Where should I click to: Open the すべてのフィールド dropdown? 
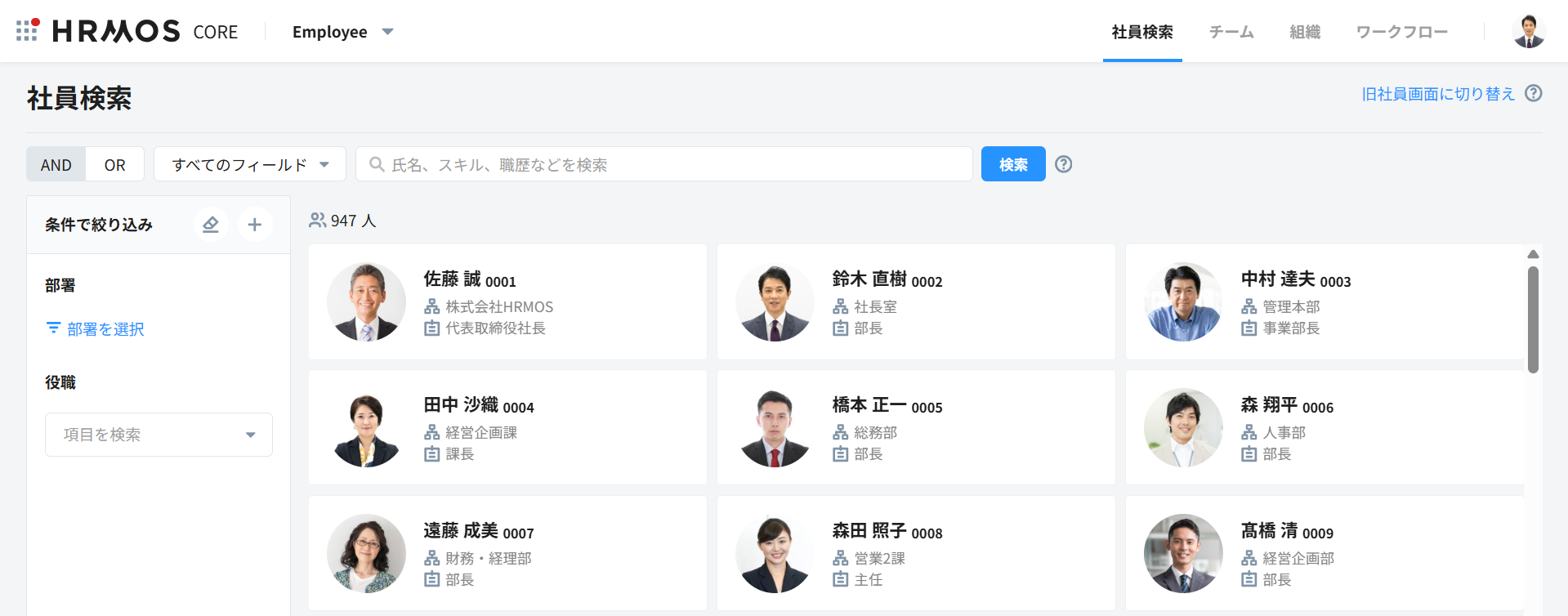pos(250,164)
